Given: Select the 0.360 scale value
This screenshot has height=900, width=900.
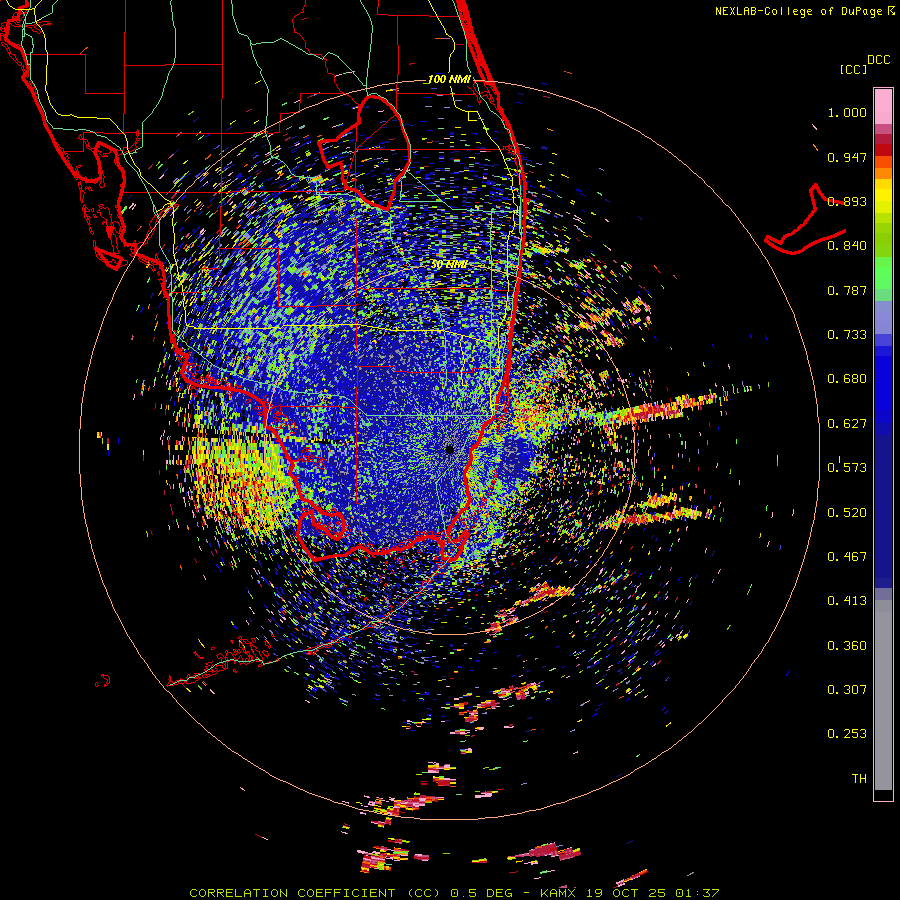Looking at the screenshot, I should 847,646.
